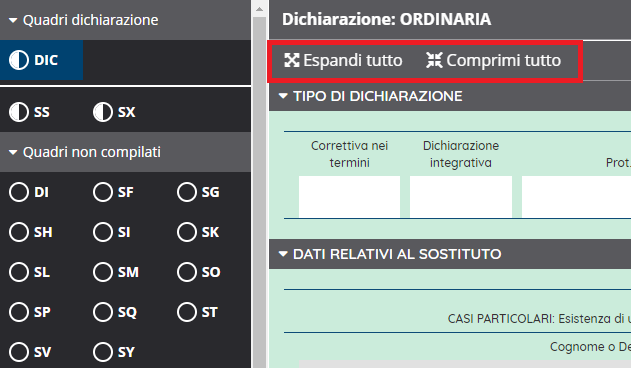Collapse the Quadri non compilati section
Image resolution: width=631 pixels, height=368 pixels.
[13, 152]
